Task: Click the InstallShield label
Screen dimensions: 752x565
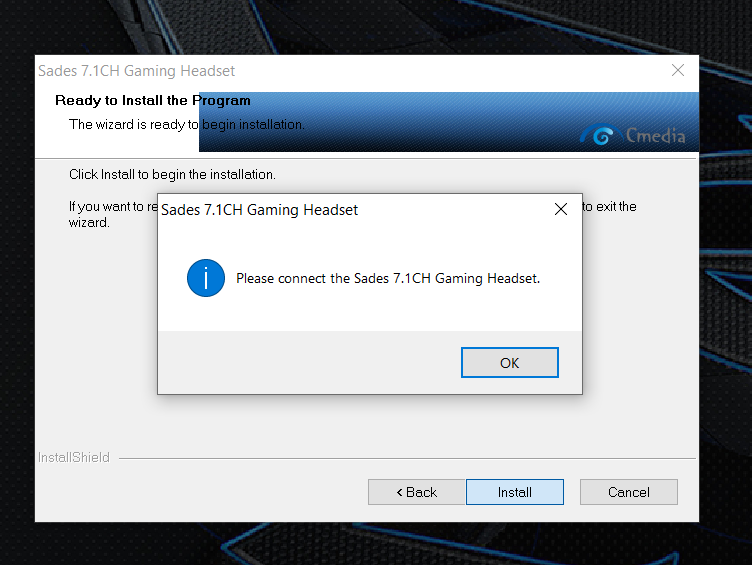Action: (74, 458)
